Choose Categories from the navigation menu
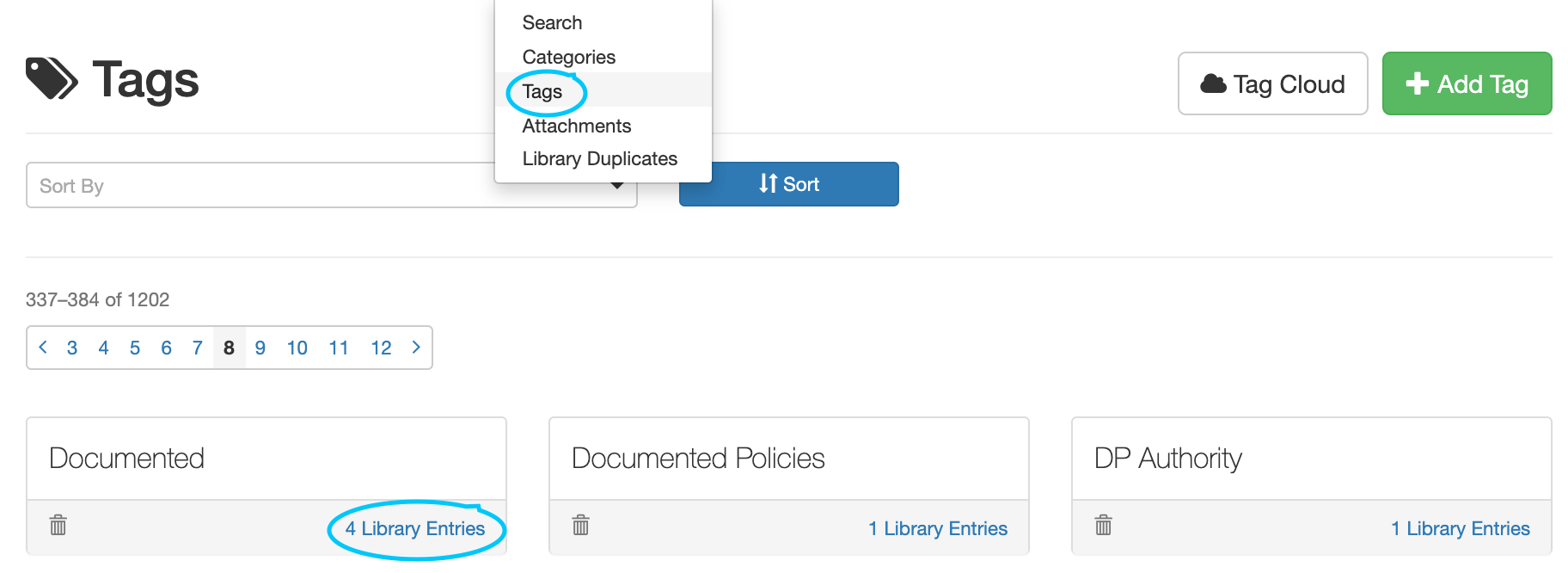1568x573 pixels. pos(568,57)
